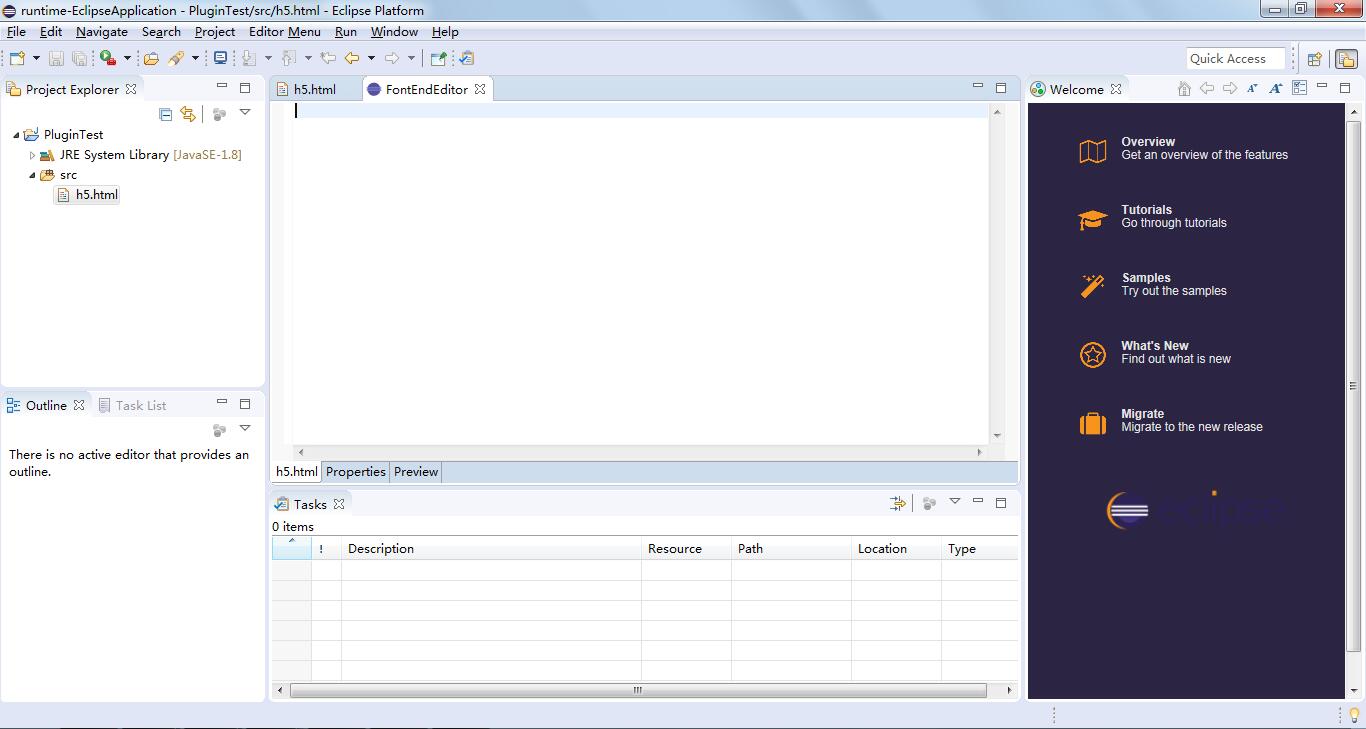1366x729 pixels.
Task: Open the External Tools dropdown arrow
Action: click(127, 58)
